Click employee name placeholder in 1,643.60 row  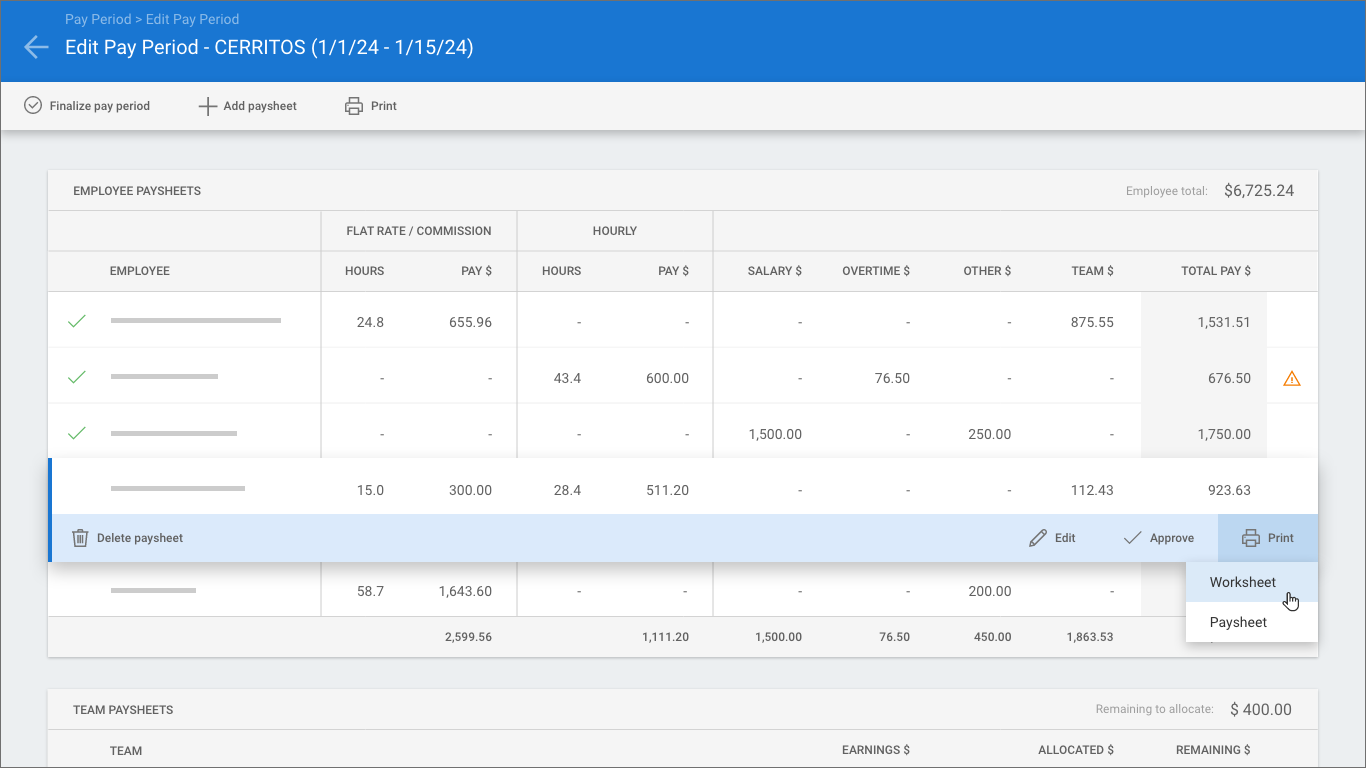pyautogui.click(x=153, y=591)
